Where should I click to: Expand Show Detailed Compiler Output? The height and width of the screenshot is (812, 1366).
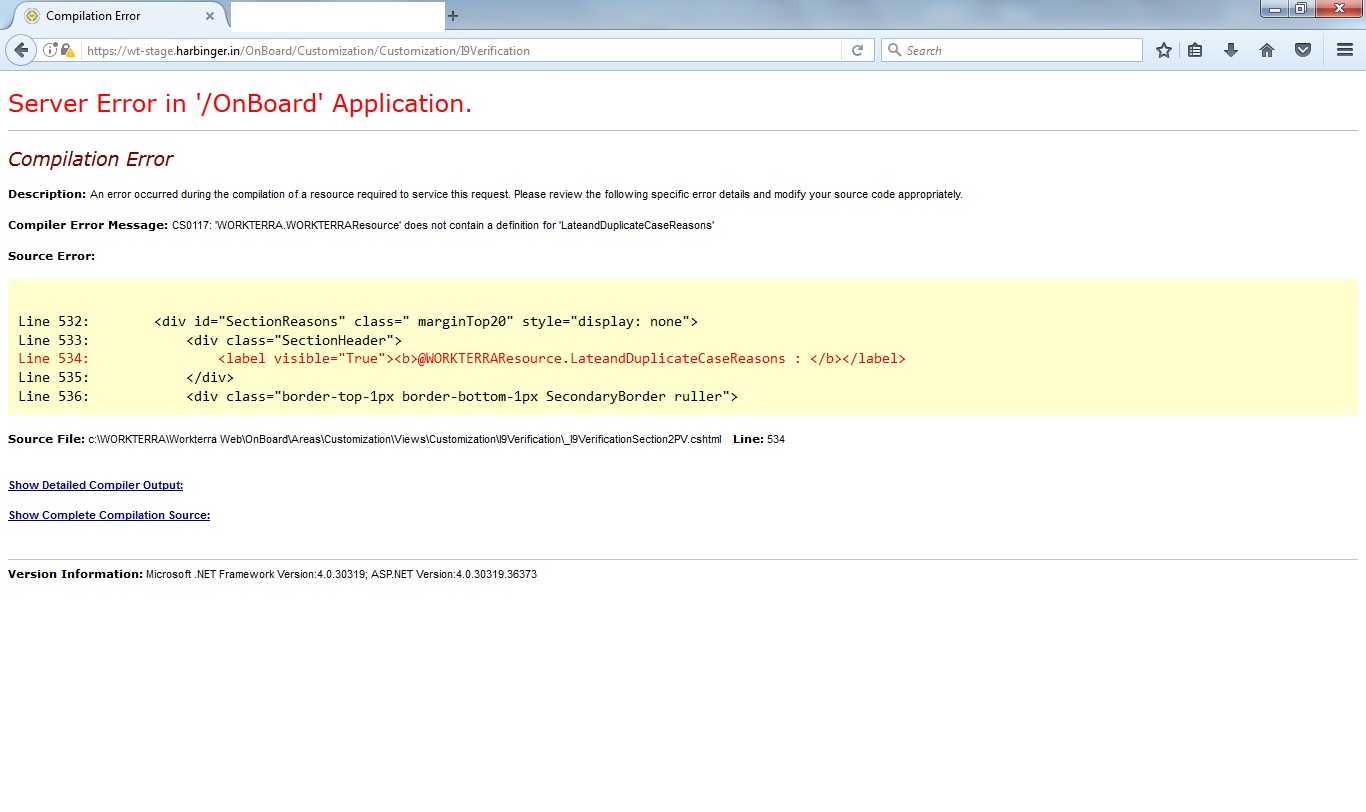(x=95, y=485)
